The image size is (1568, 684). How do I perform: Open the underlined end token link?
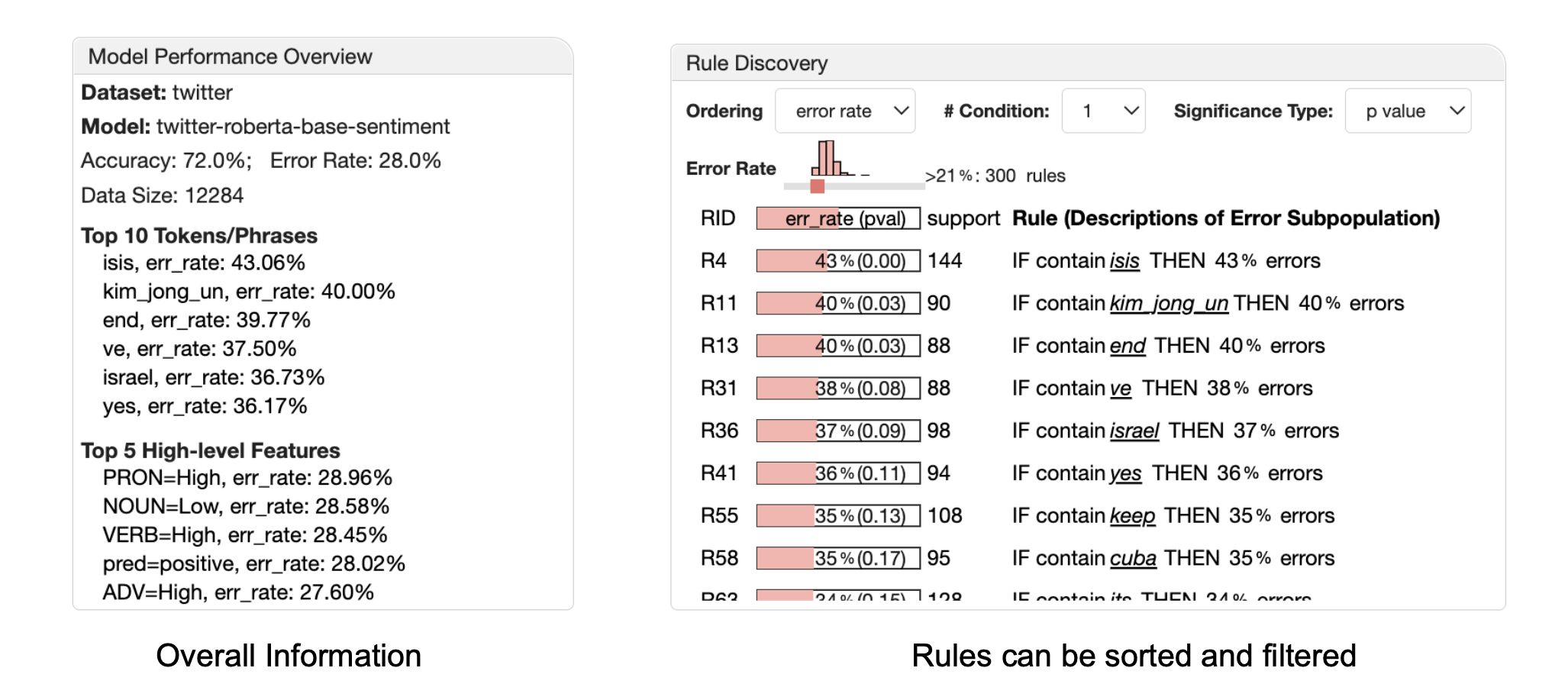pos(1128,347)
